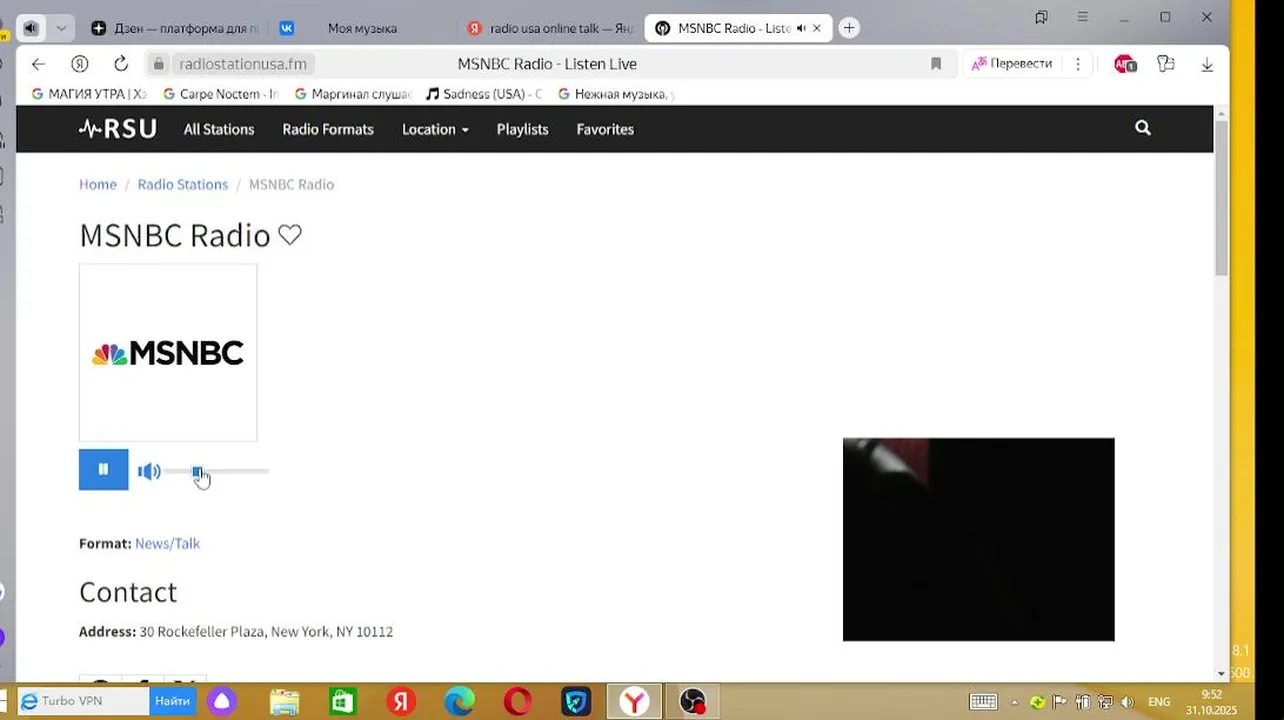The width and height of the screenshot is (1284, 720).
Task: Click the page vertical scrollbar thumb
Action: pyautogui.click(x=1221, y=198)
